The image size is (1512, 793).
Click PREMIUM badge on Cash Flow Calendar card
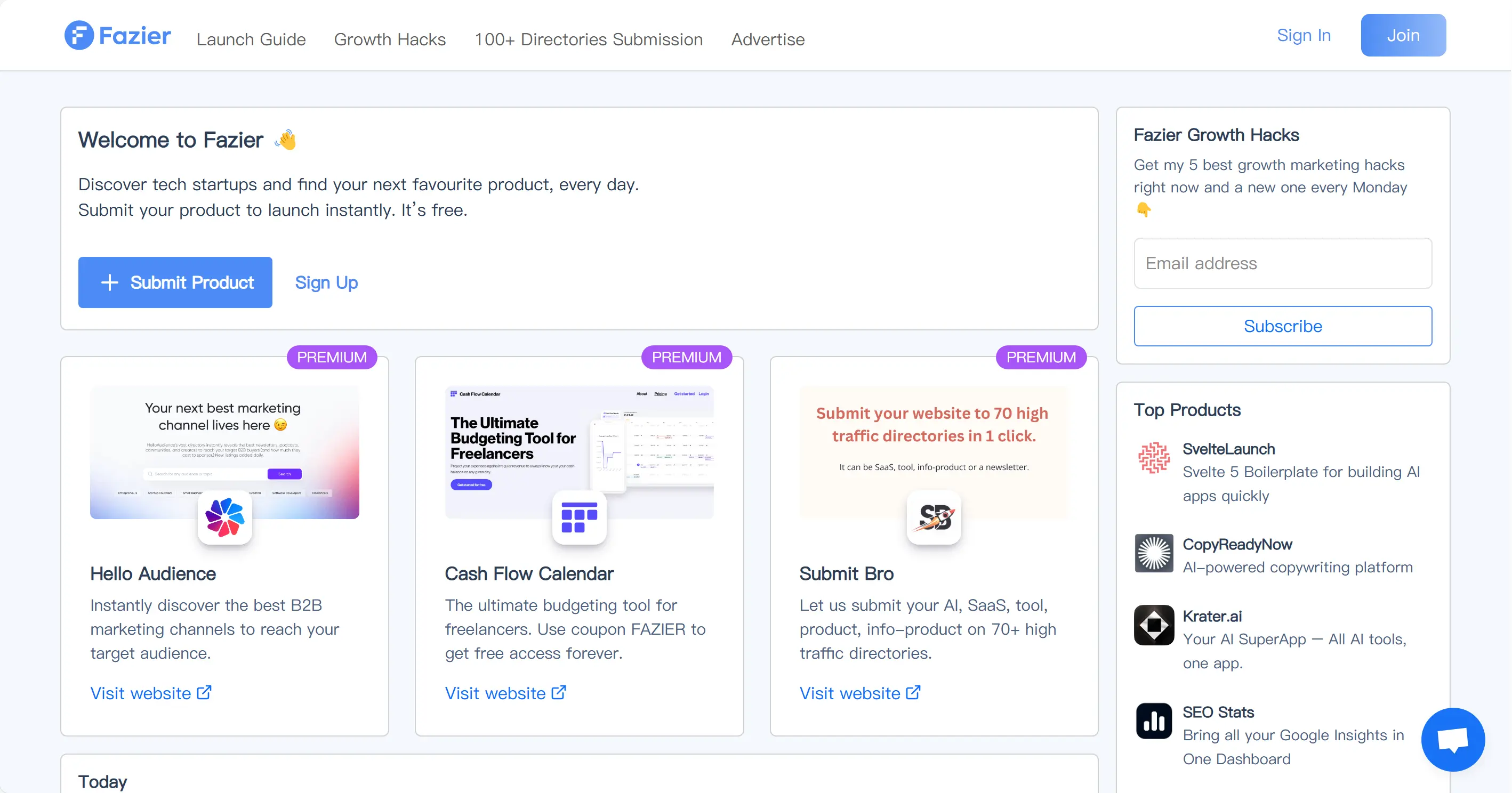click(686, 357)
